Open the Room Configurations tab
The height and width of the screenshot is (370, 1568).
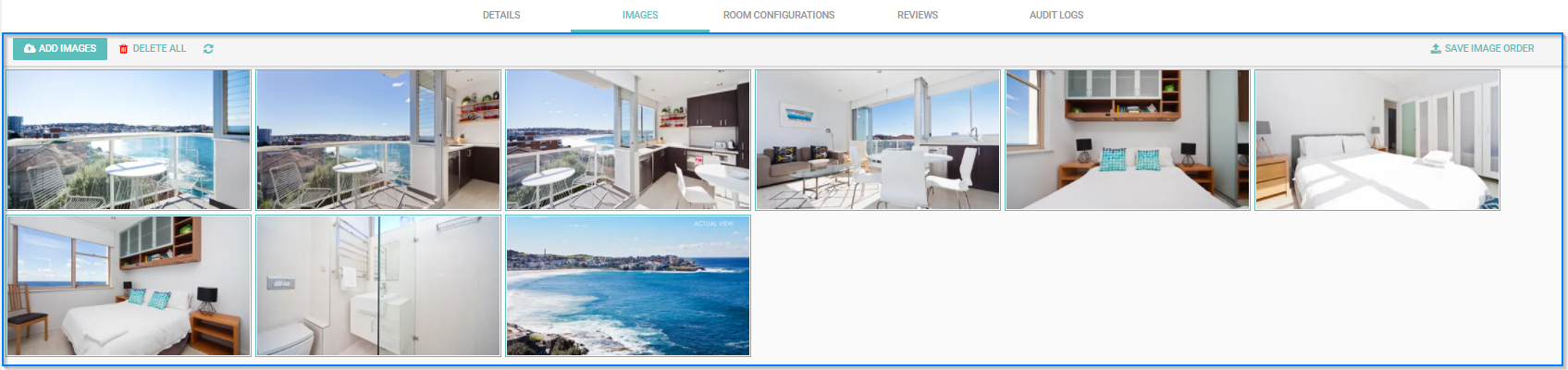779,16
